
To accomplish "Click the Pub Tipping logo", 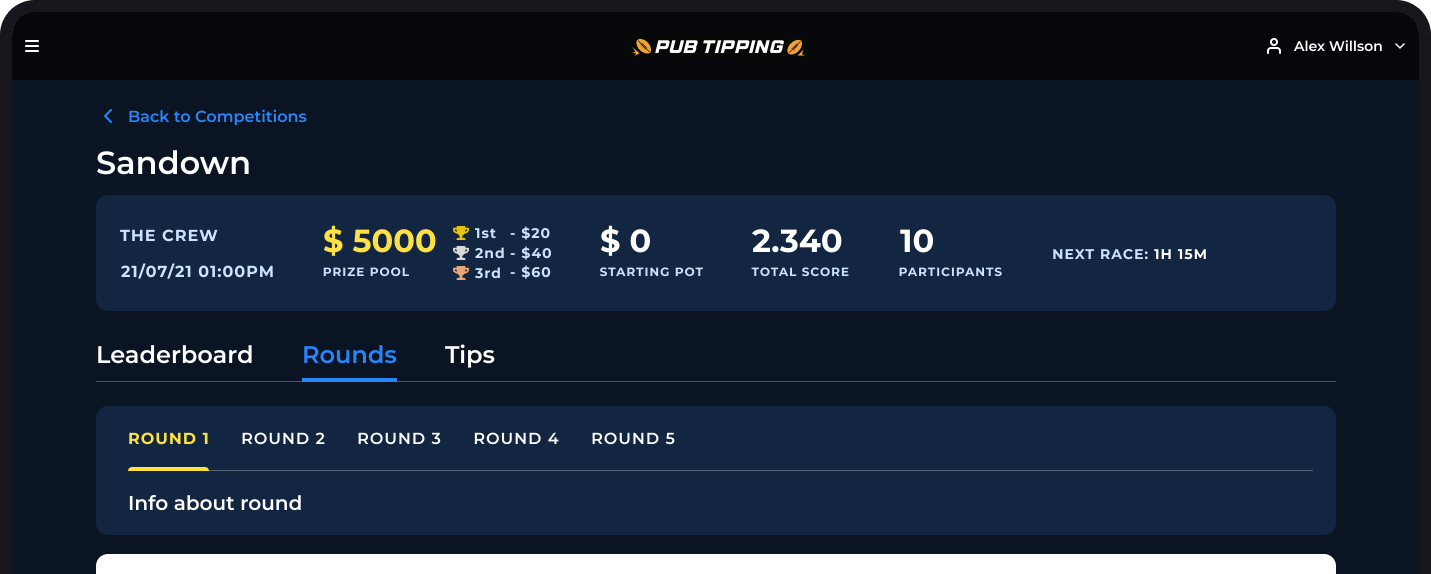I will [718, 46].
